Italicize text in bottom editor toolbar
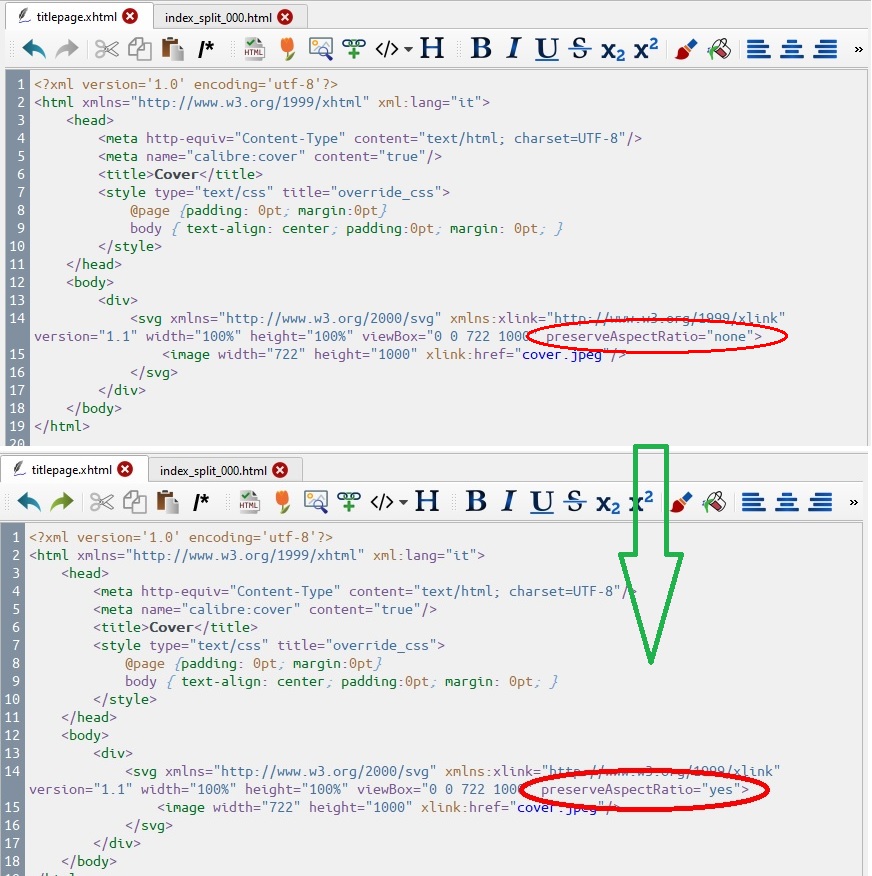This screenshot has height=876, width=872. tap(509, 501)
